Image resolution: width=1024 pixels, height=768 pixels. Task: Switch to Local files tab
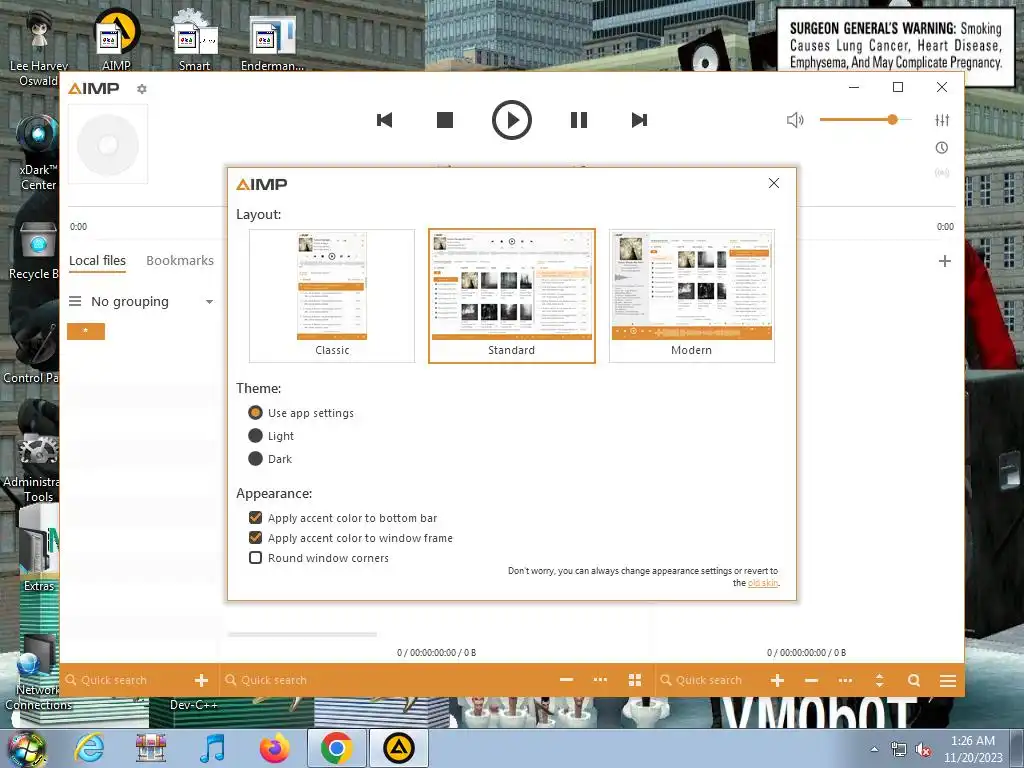tap(97, 261)
